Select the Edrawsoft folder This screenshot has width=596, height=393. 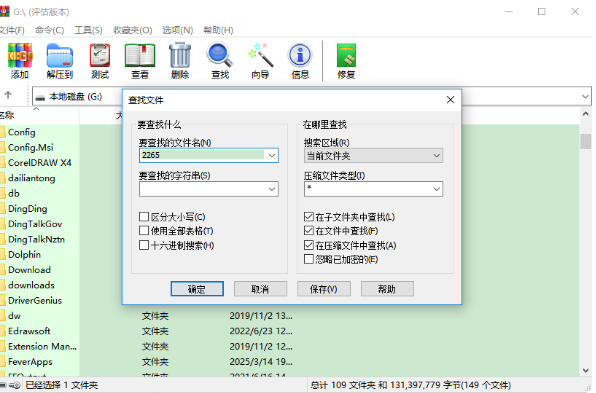(x=29, y=331)
